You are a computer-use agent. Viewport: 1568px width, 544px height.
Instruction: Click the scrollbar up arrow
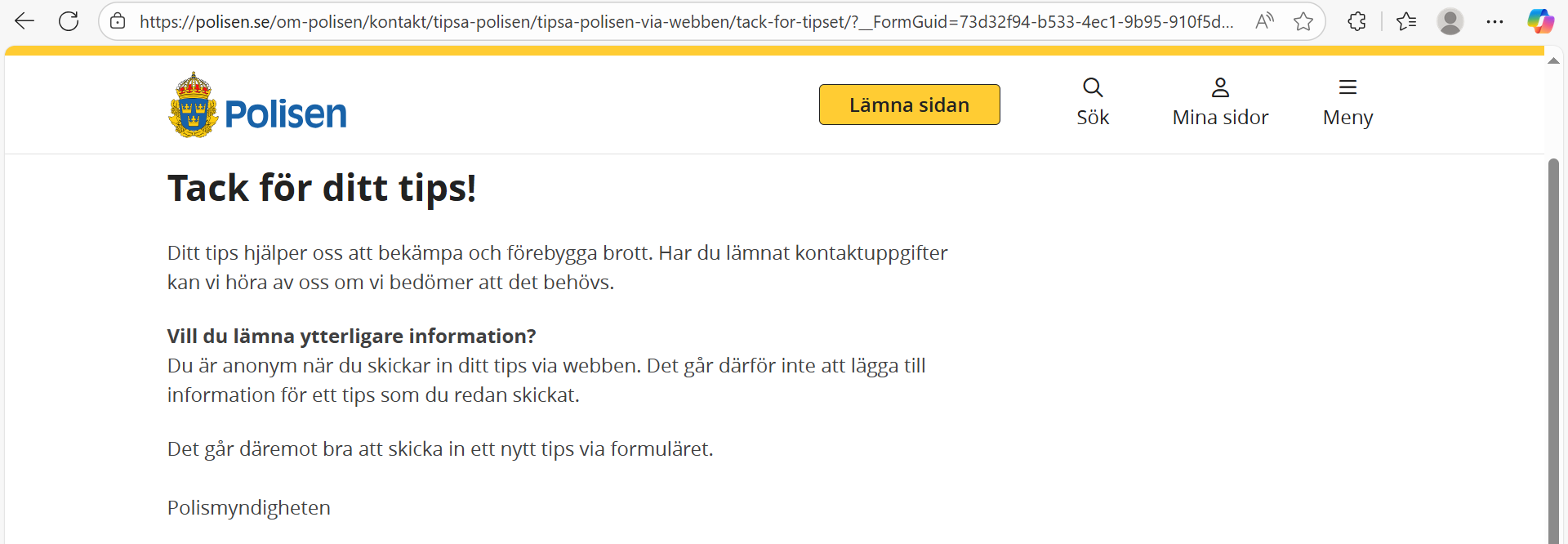pyautogui.click(x=1553, y=61)
